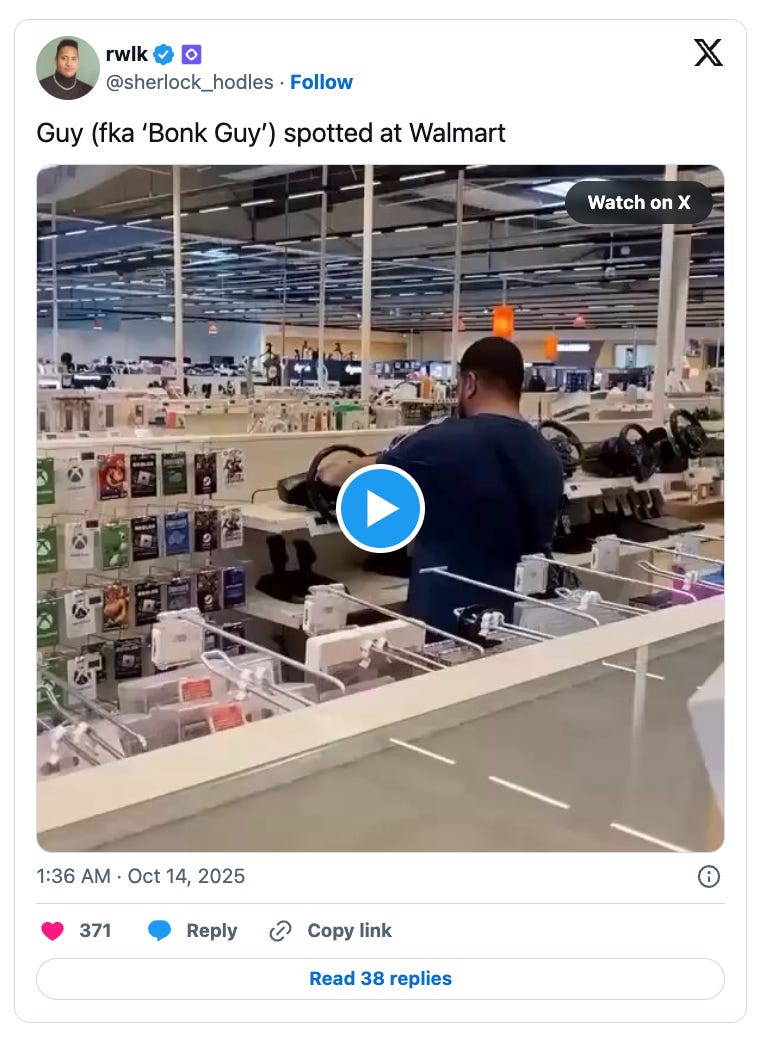
Task: Open the 1:36 AM Oct 14, 2025 timestamp
Action: 141,876
